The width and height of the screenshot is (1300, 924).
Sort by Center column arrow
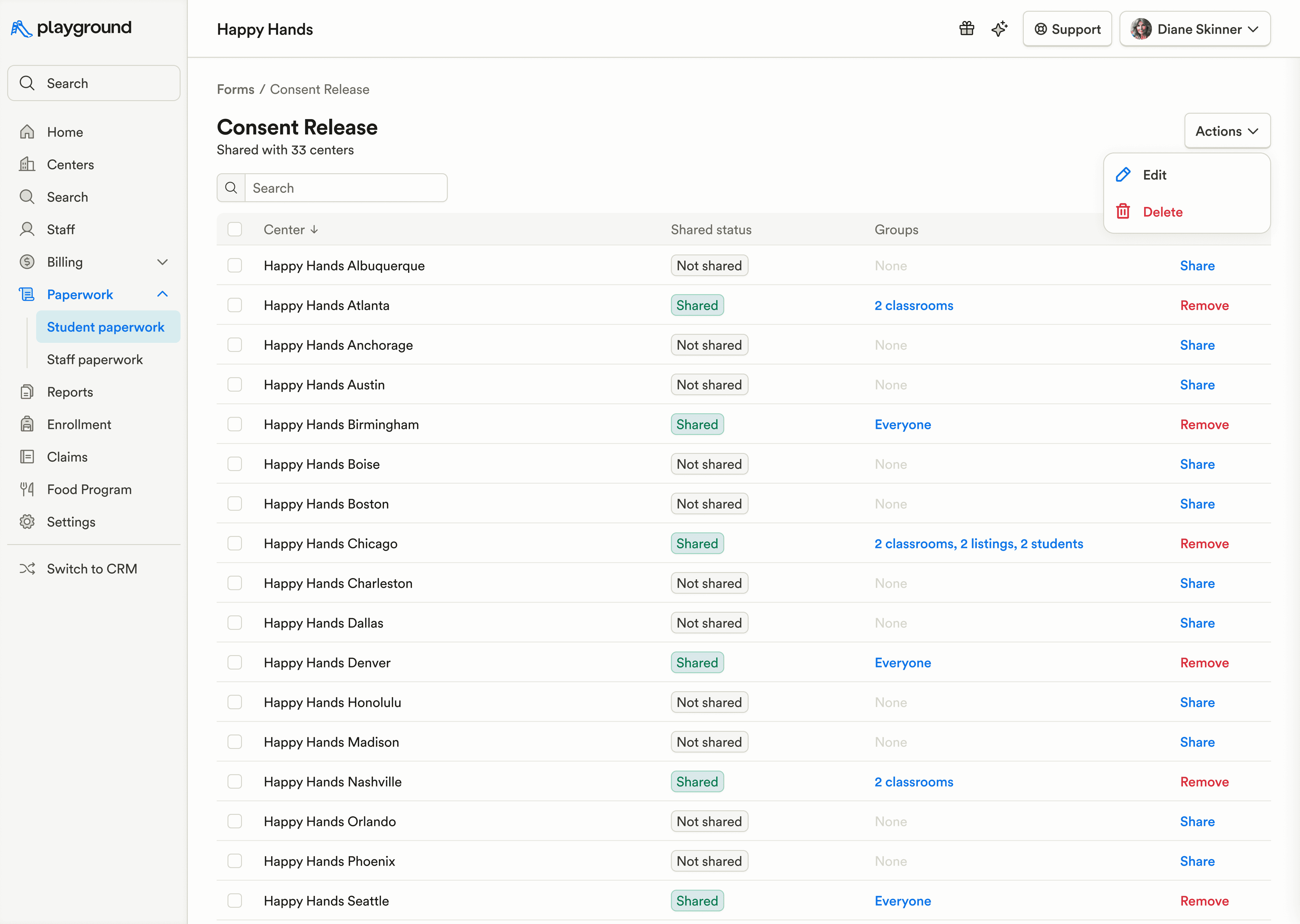click(314, 229)
